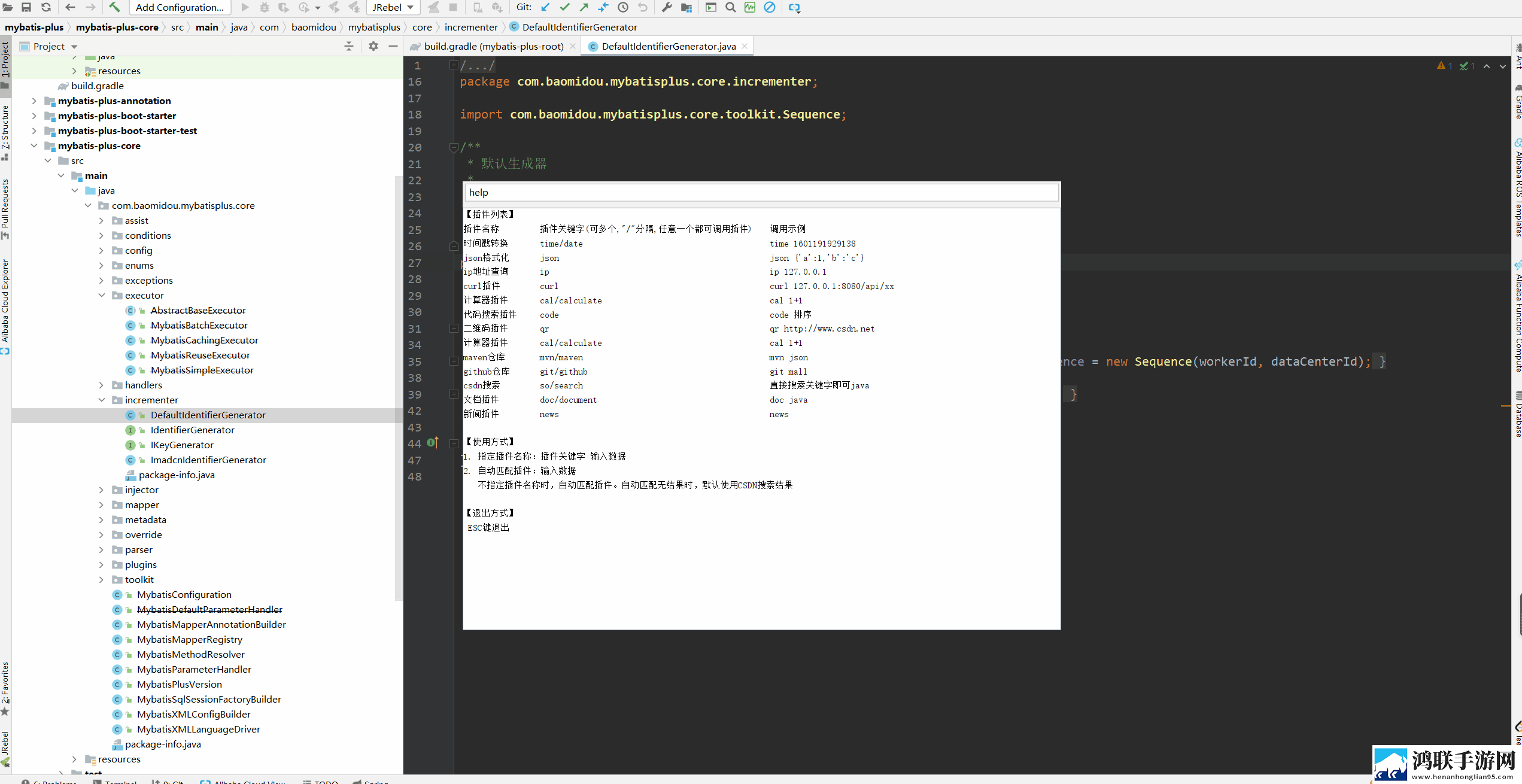1522x784 pixels.
Task: Open settings via the wrench icon
Action: tap(667, 7)
